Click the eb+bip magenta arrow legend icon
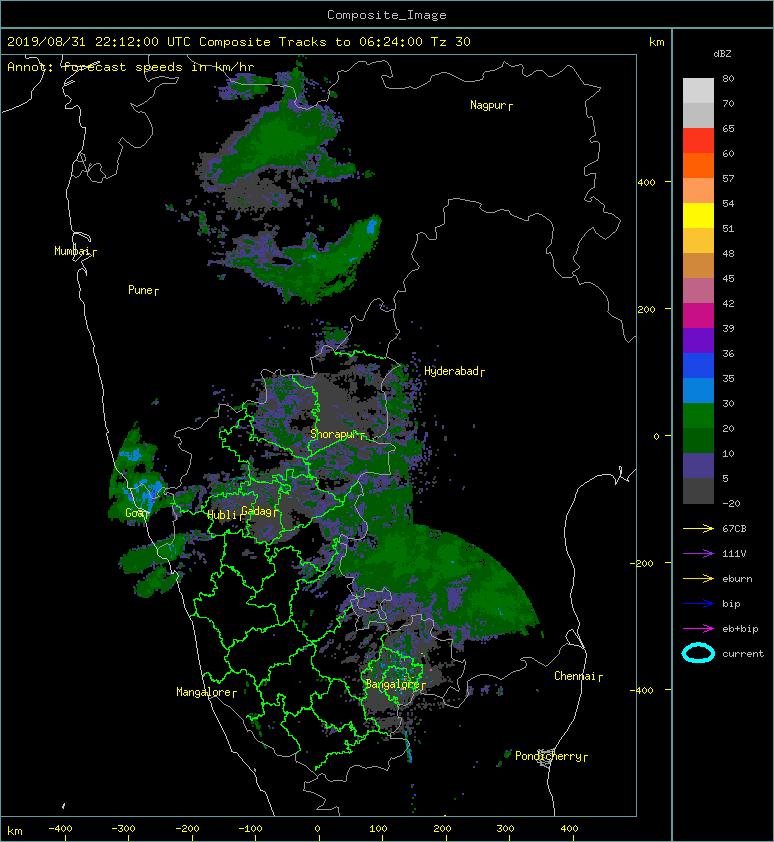Screen dimensions: 774x842 coord(698,629)
